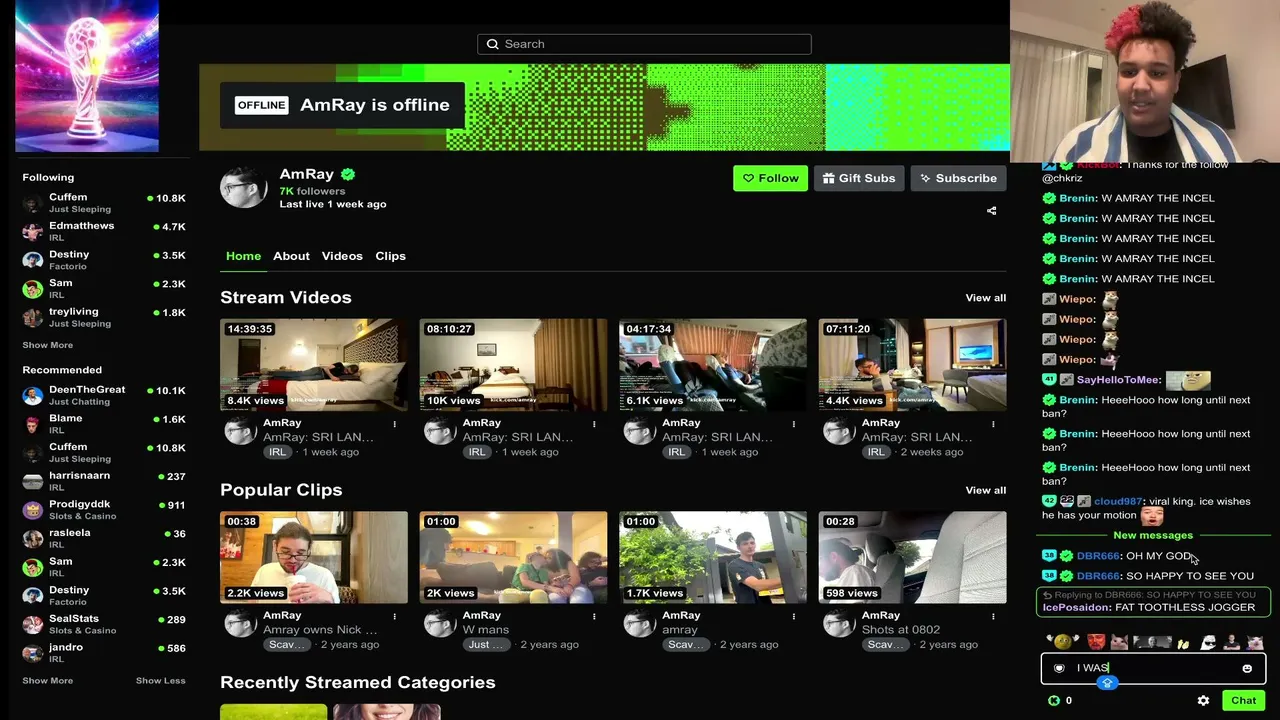Open options menu for Shots at 0802 clip
This screenshot has width=1280, height=720.
[x=993, y=616]
